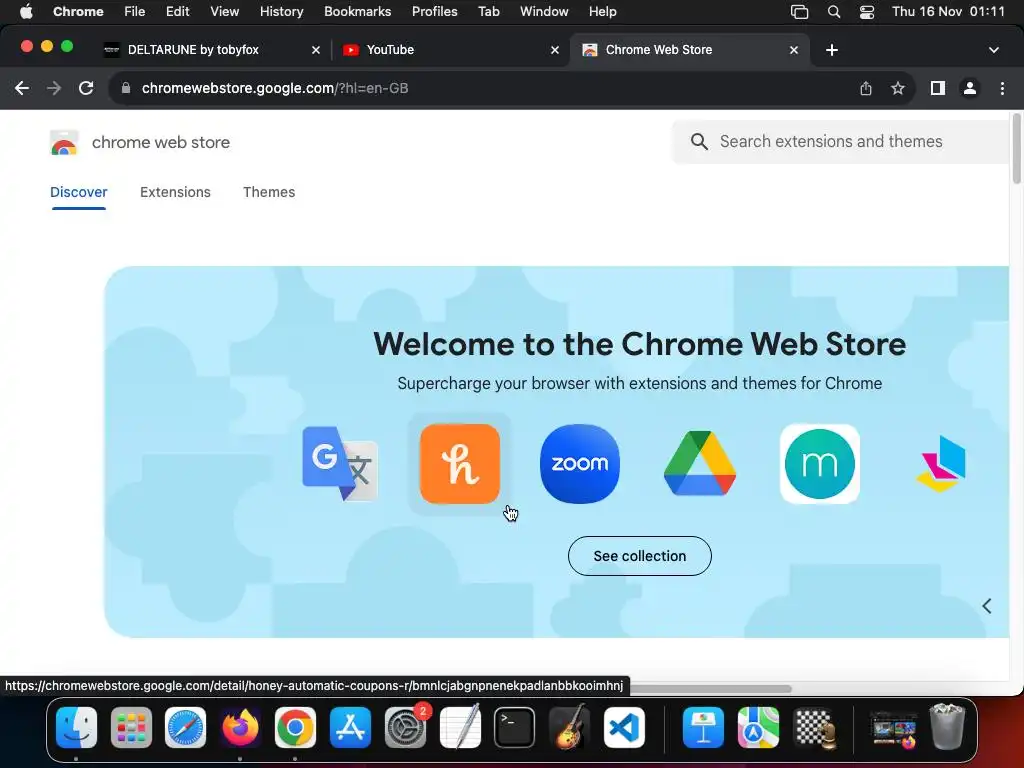Open the File menu

(135, 12)
